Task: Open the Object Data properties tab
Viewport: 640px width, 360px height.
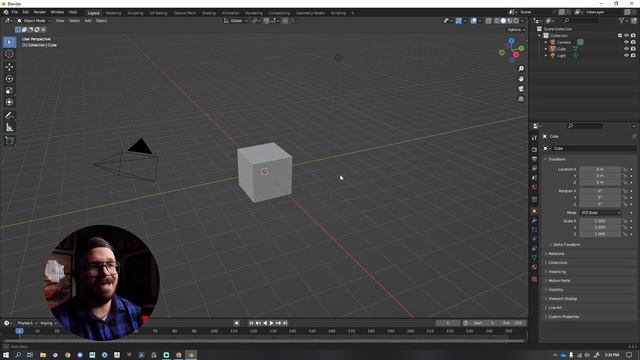Action: (x=534, y=258)
